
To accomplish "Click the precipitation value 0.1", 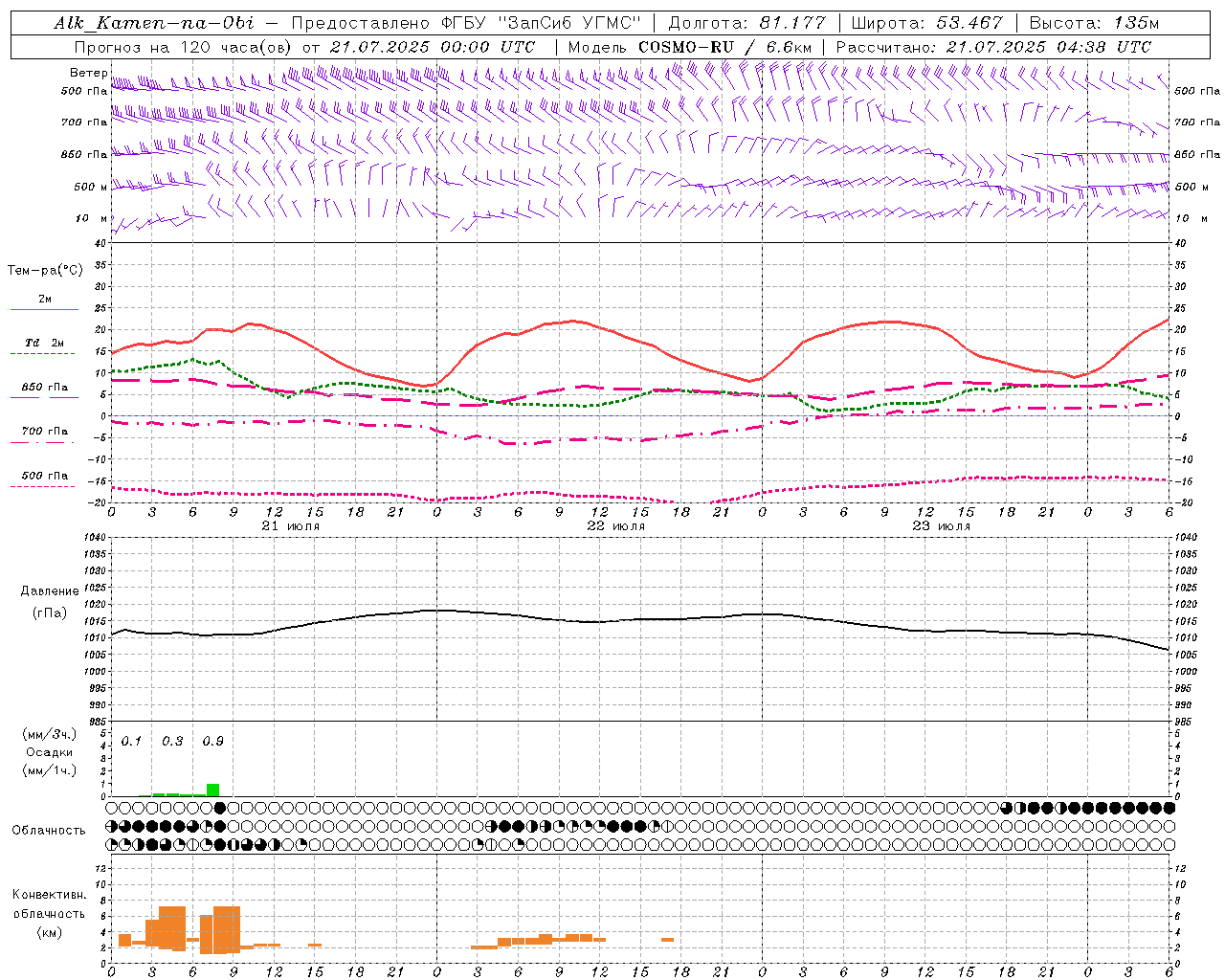I will pyautogui.click(x=131, y=741).
